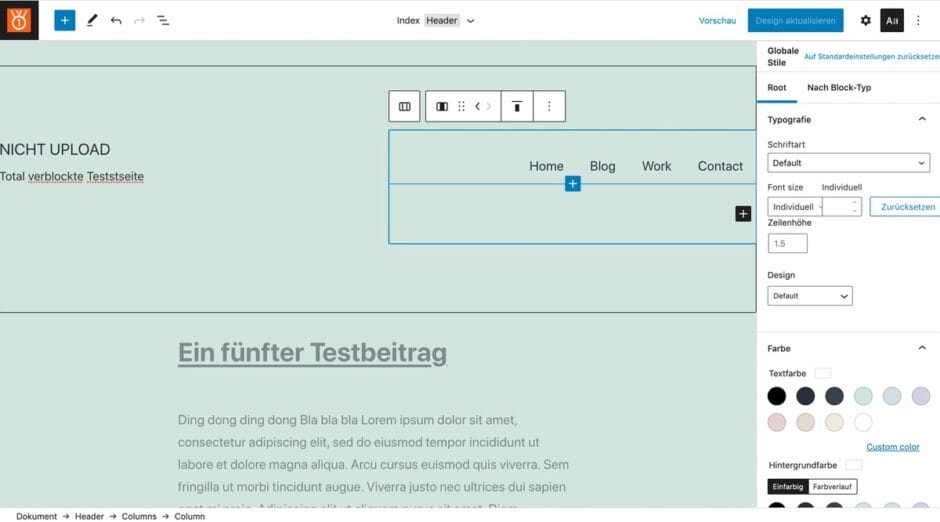Switch background to Einfarbig mode
The height and width of the screenshot is (522, 940).
pos(786,487)
